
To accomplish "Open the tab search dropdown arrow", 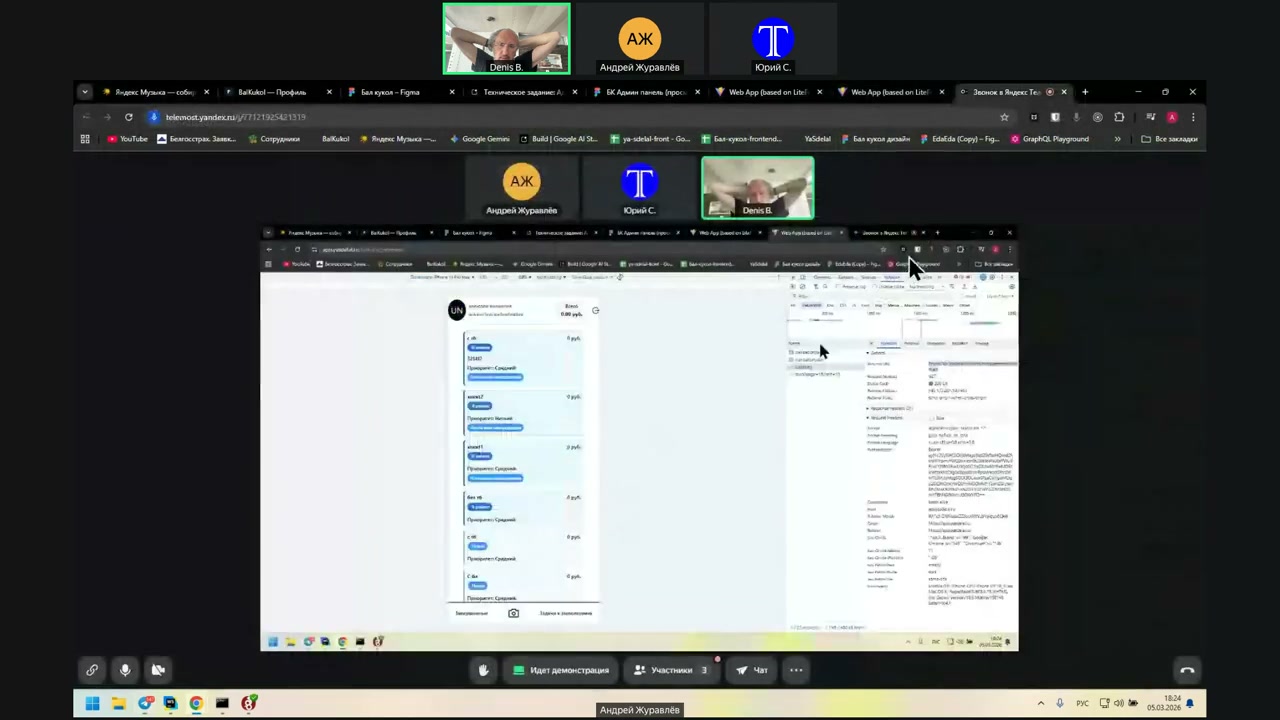I will pos(85,92).
